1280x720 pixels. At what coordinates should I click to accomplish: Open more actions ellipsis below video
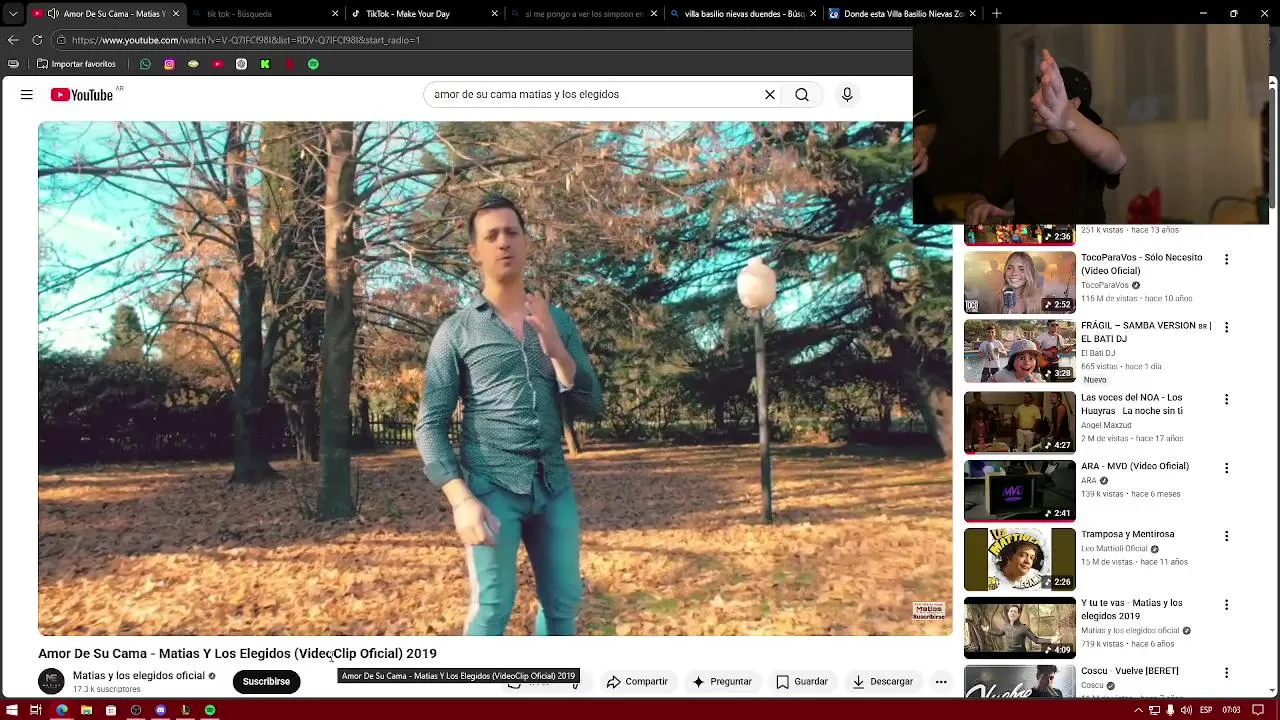click(x=941, y=682)
